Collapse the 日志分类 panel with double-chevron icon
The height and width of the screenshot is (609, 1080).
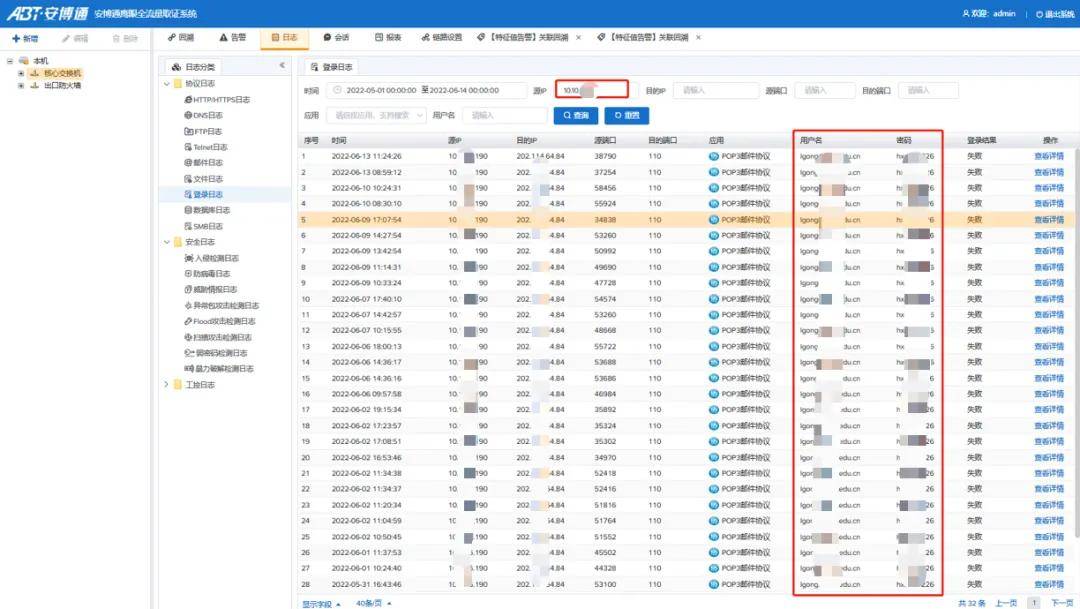click(x=282, y=65)
